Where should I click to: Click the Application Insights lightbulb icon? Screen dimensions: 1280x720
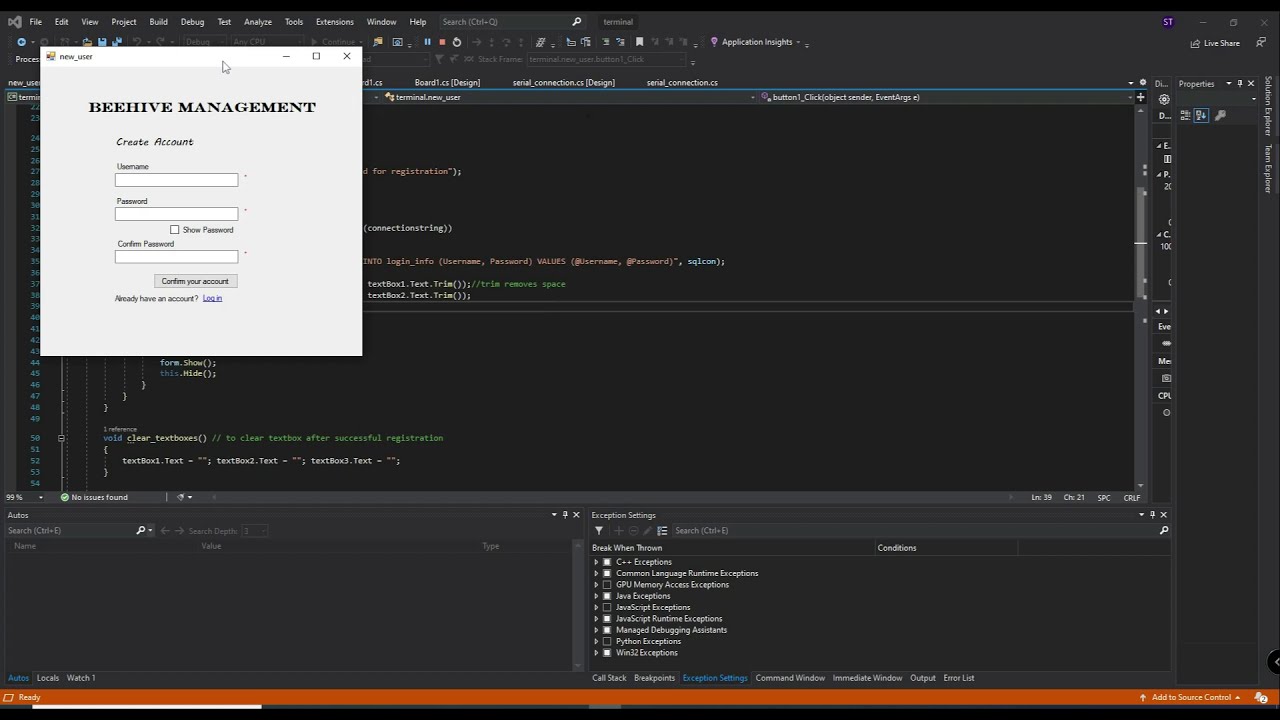click(714, 42)
